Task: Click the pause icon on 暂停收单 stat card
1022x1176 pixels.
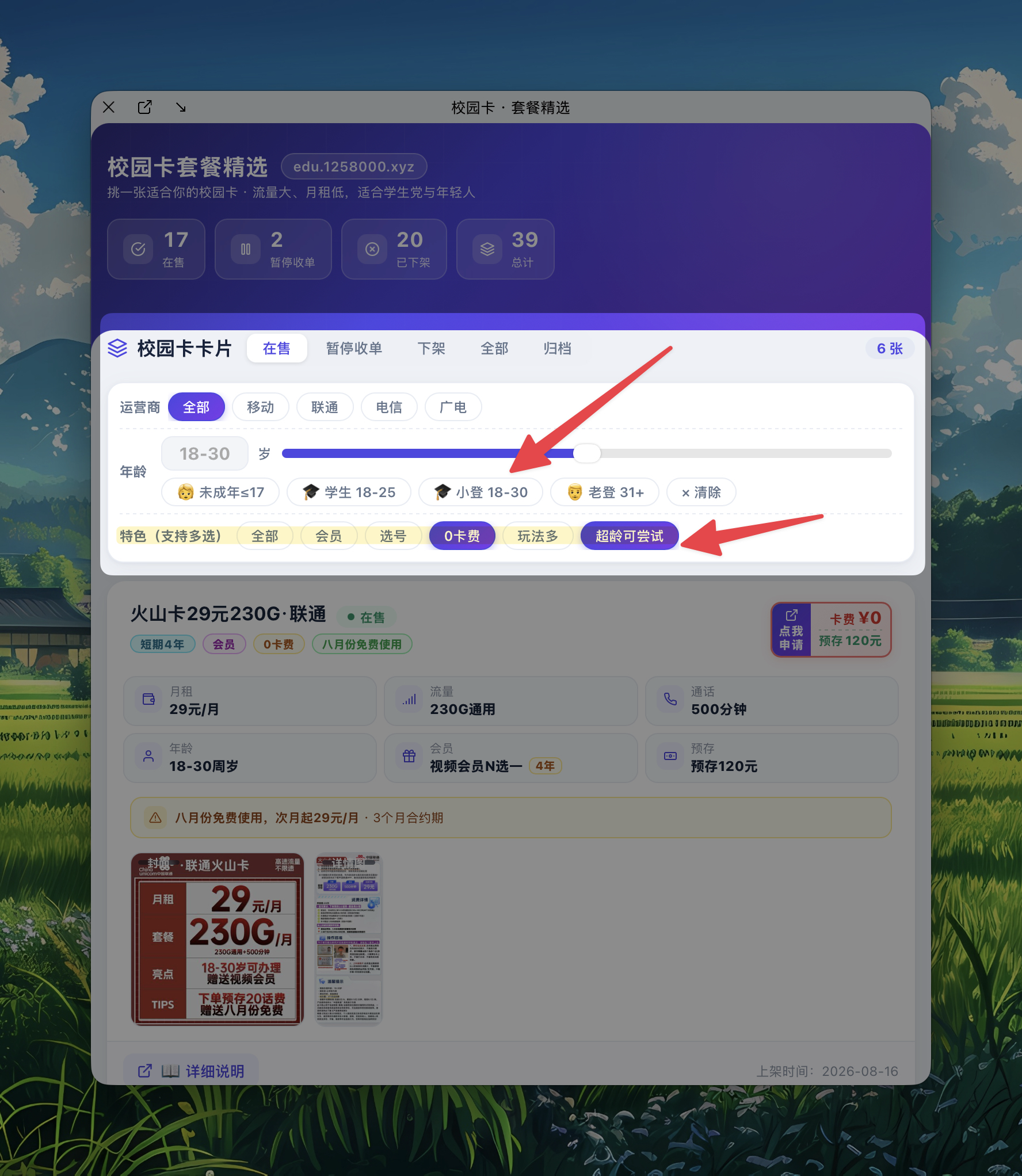Action: pyautogui.click(x=246, y=249)
